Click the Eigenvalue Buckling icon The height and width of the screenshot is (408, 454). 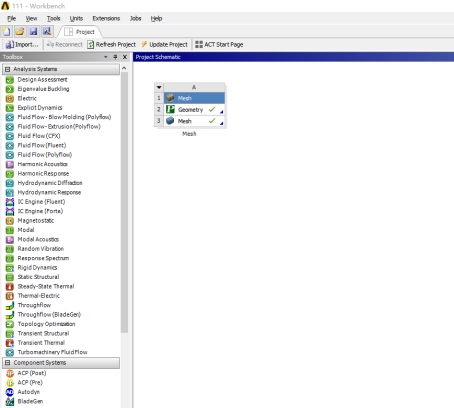10,89
